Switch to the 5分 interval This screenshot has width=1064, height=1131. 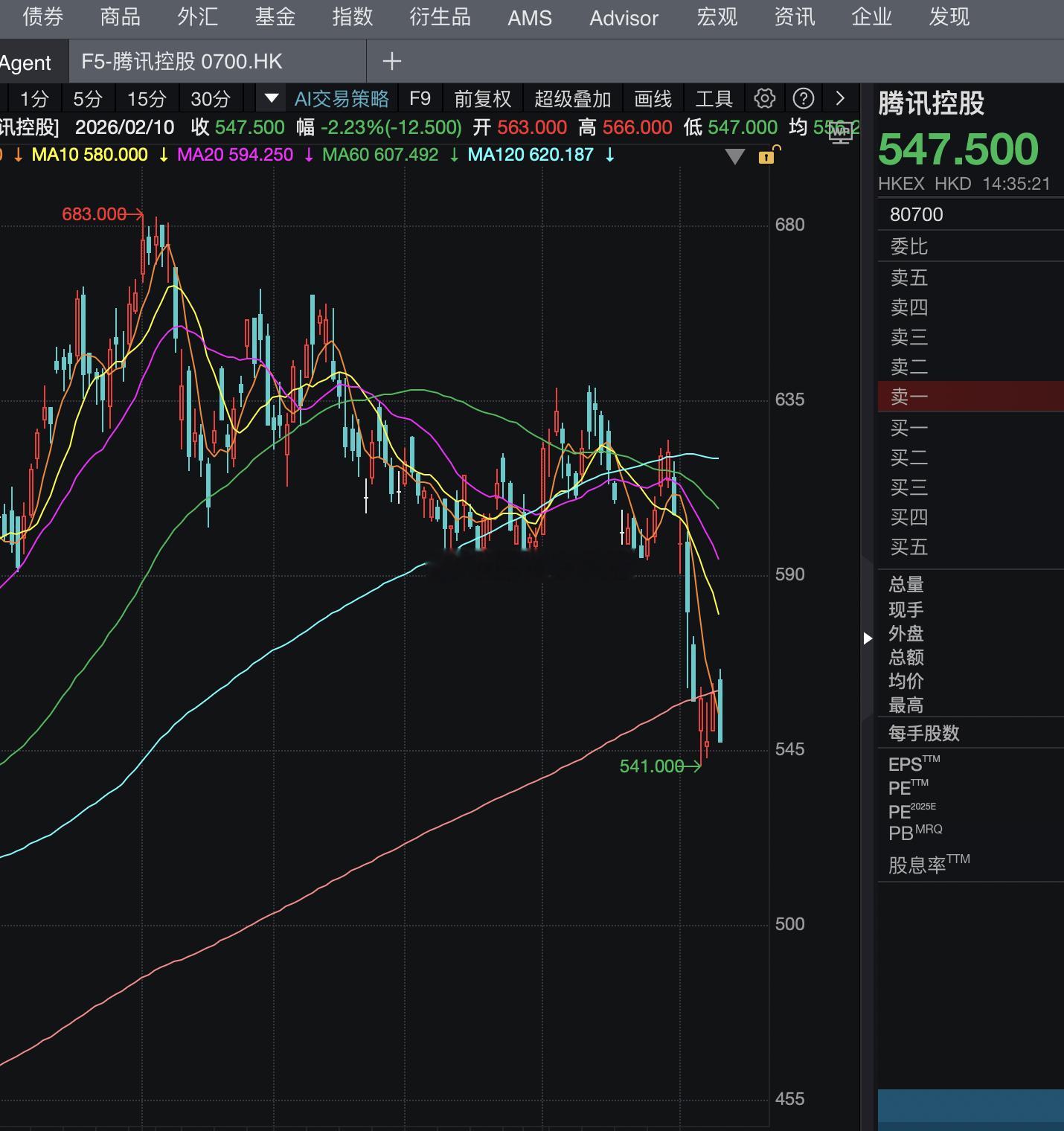point(87,99)
